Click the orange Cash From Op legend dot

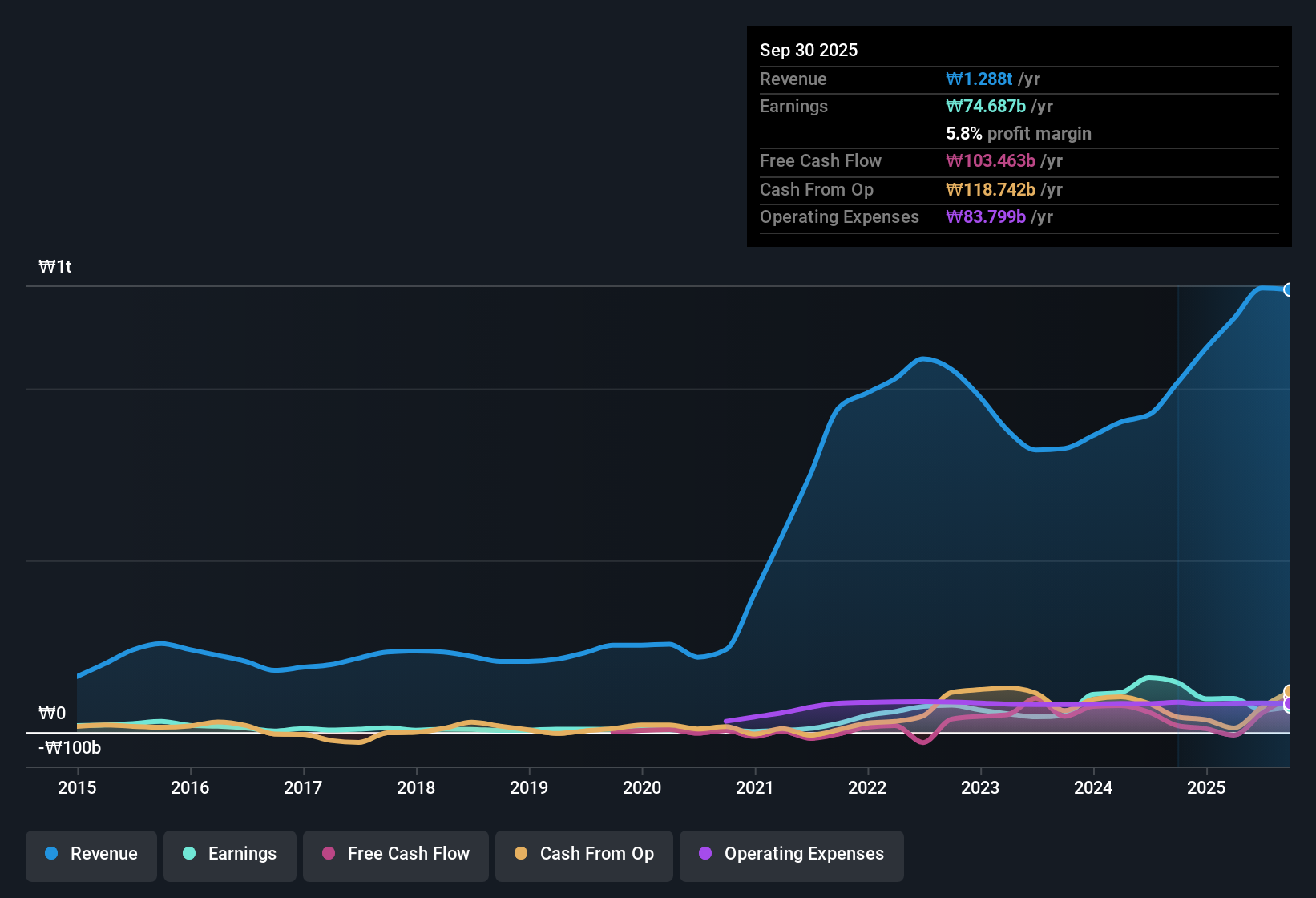tap(522, 854)
